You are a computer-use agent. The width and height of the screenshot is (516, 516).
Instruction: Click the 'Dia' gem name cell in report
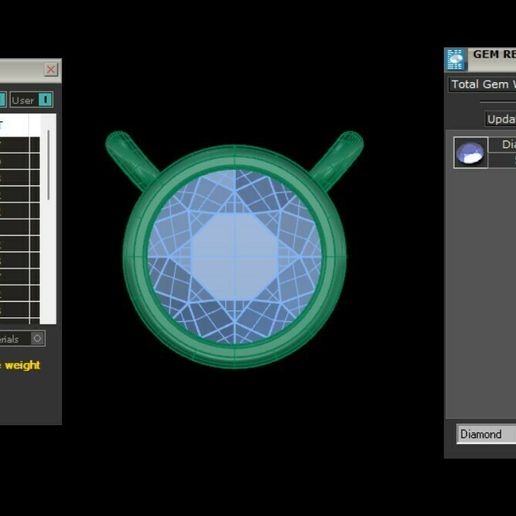pyautogui.click(x=502, y=144)
